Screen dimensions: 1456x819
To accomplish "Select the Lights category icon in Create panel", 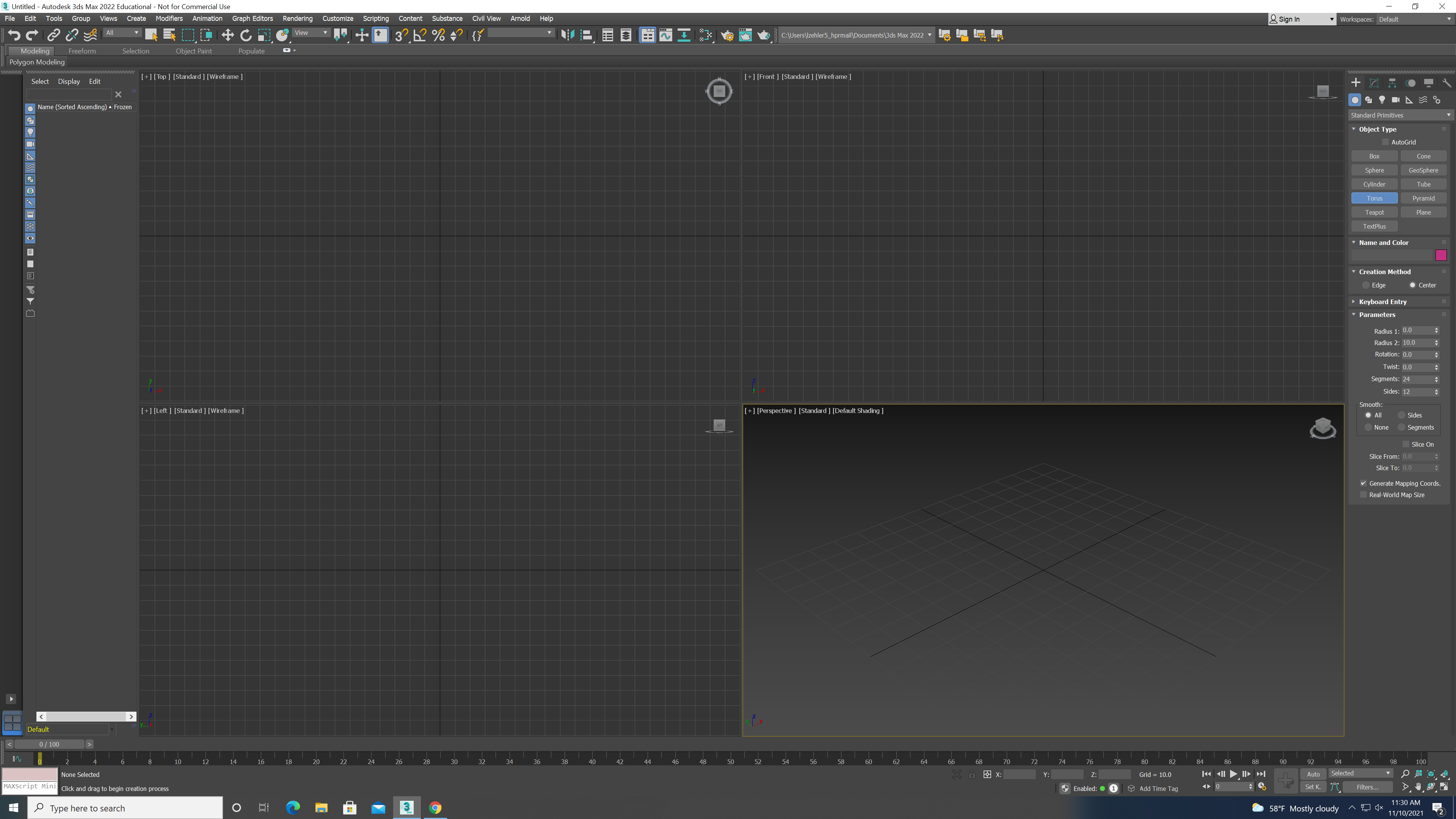I will click(1382, 99).
